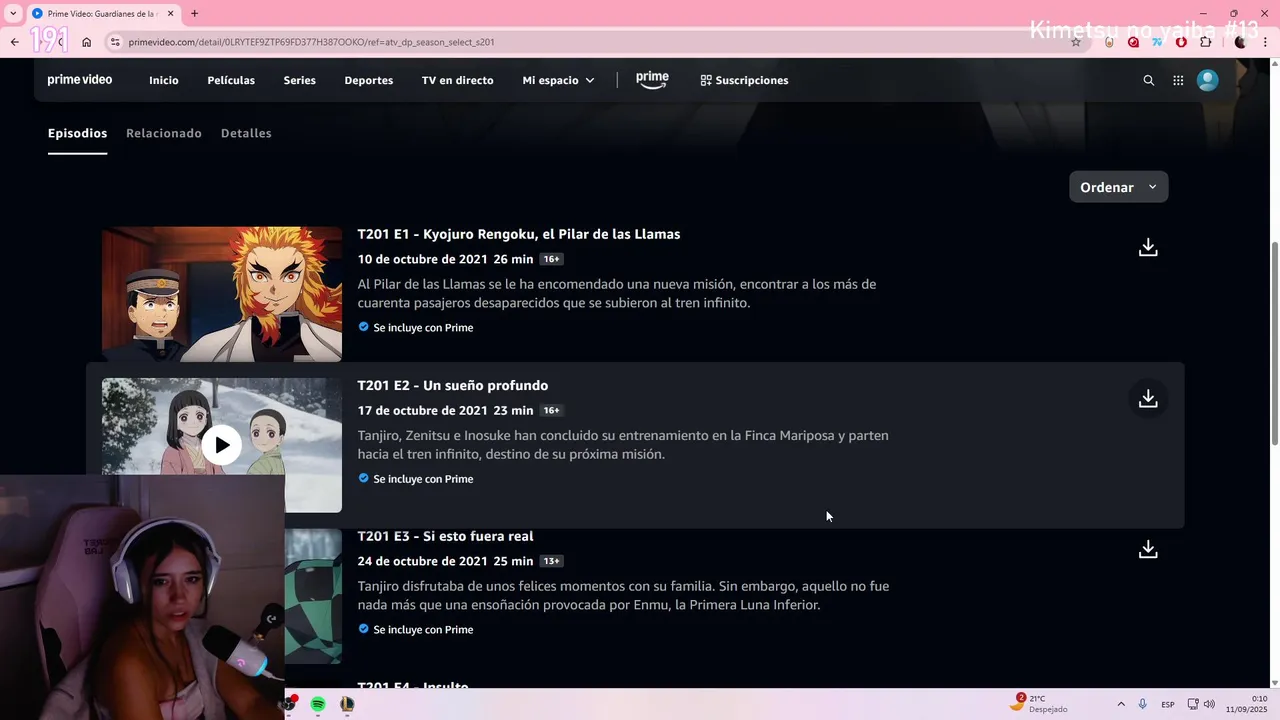Open the Ordenar sort dropdown

tap(1118, 187)
